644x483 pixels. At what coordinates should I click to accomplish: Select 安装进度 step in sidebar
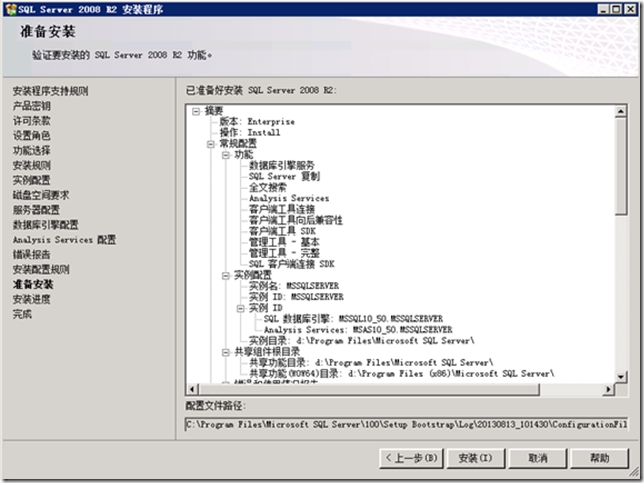[32, 299]
